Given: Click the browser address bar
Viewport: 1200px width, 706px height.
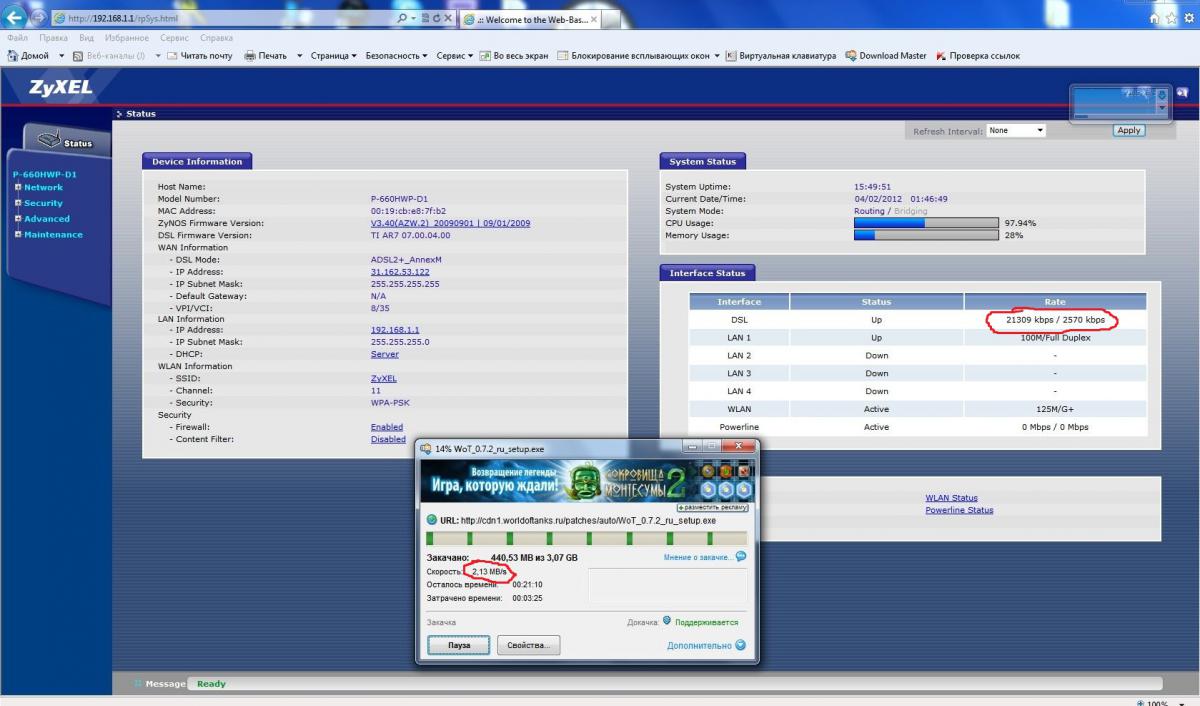Looking at the screenshot, I should pos(230,19).
